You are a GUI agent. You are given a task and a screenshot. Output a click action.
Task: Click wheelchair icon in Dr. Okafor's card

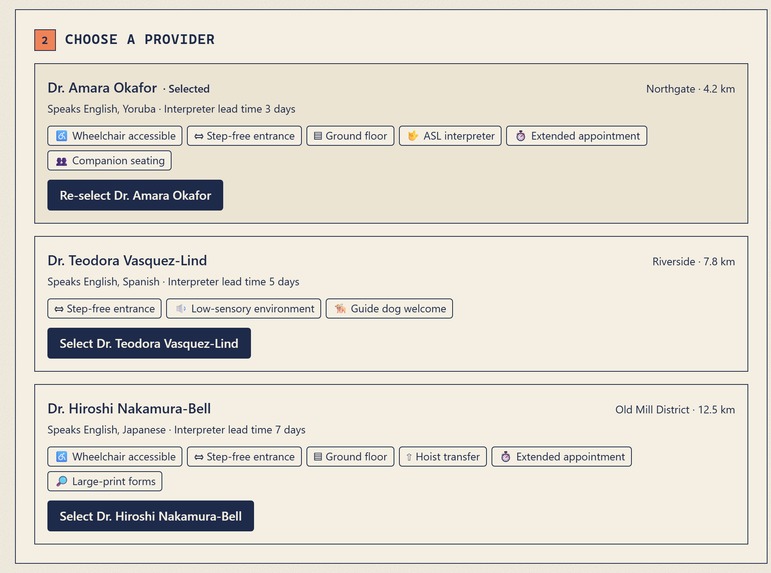click(x=61, y=136)
